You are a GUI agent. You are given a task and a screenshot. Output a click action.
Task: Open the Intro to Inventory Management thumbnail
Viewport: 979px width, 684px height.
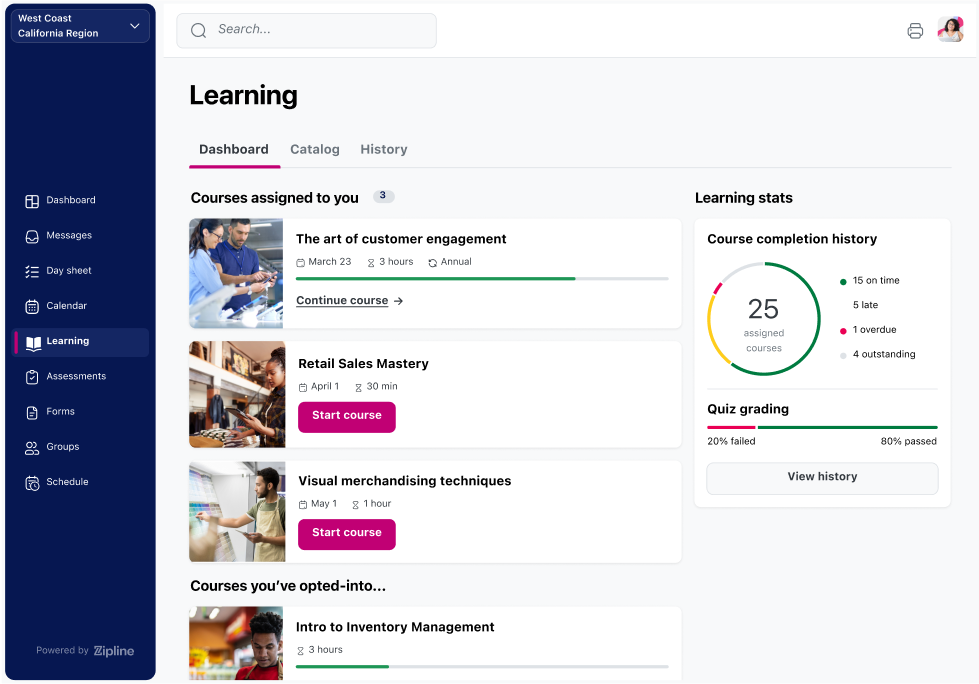pos(236,643)
